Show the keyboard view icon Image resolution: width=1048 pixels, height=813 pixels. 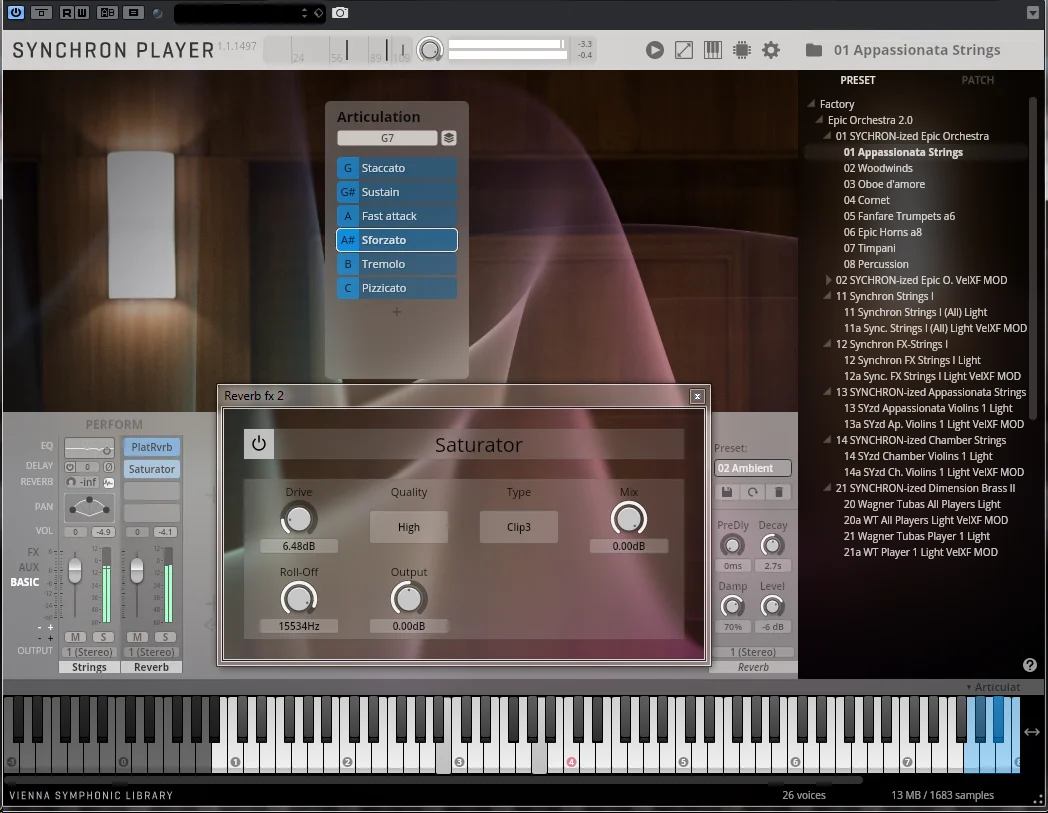pyautogui.click(x=712, y=50)
